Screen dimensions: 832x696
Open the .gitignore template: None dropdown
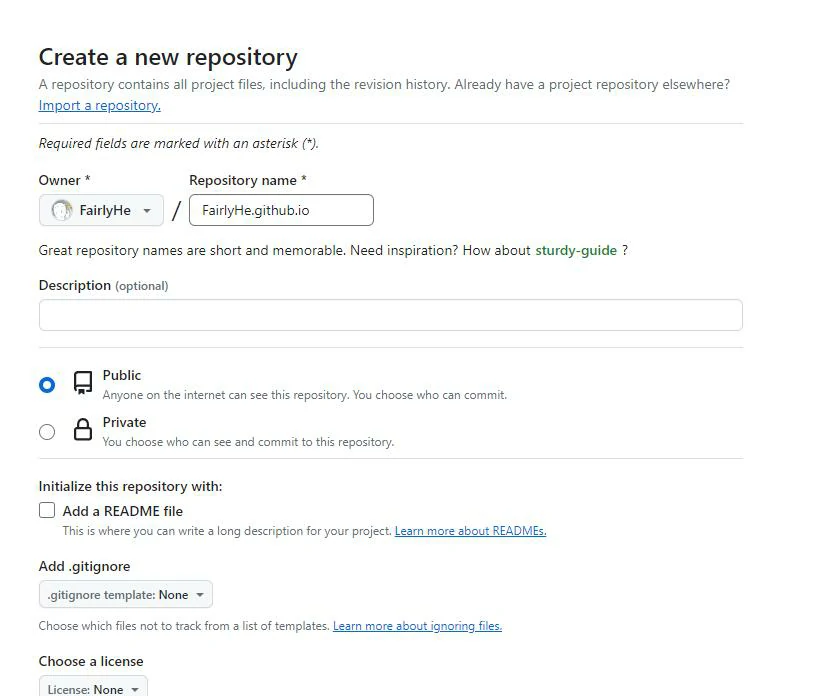click(x=125, y=594)
